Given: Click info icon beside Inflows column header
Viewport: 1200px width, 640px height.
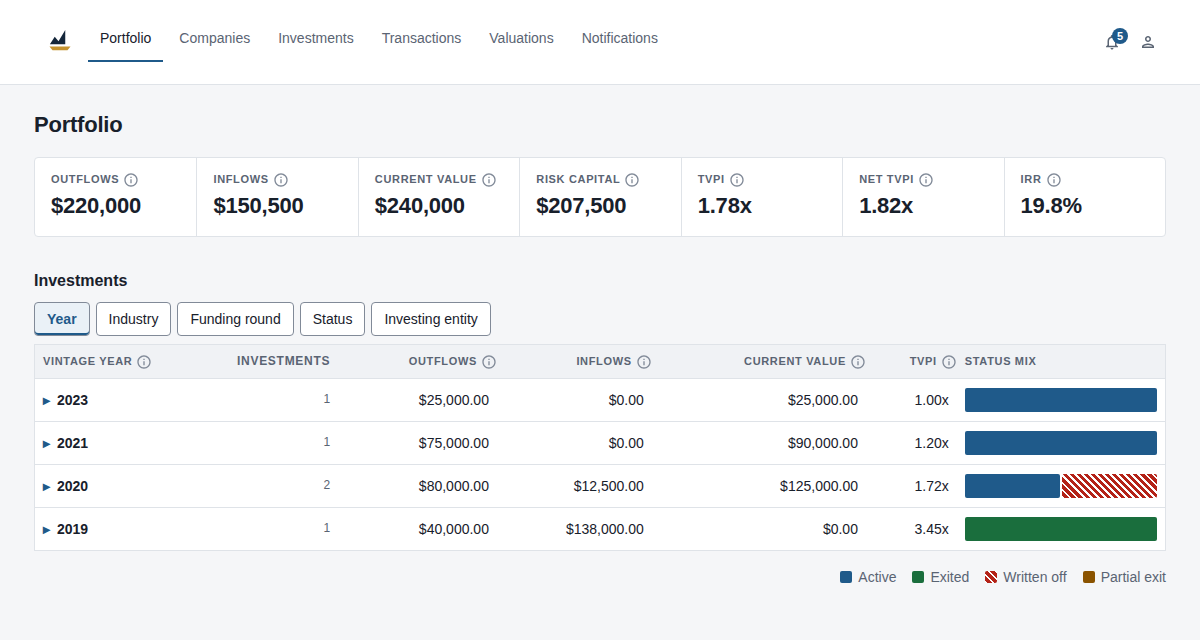Looking at the screenshot, I should pos(644,362).
